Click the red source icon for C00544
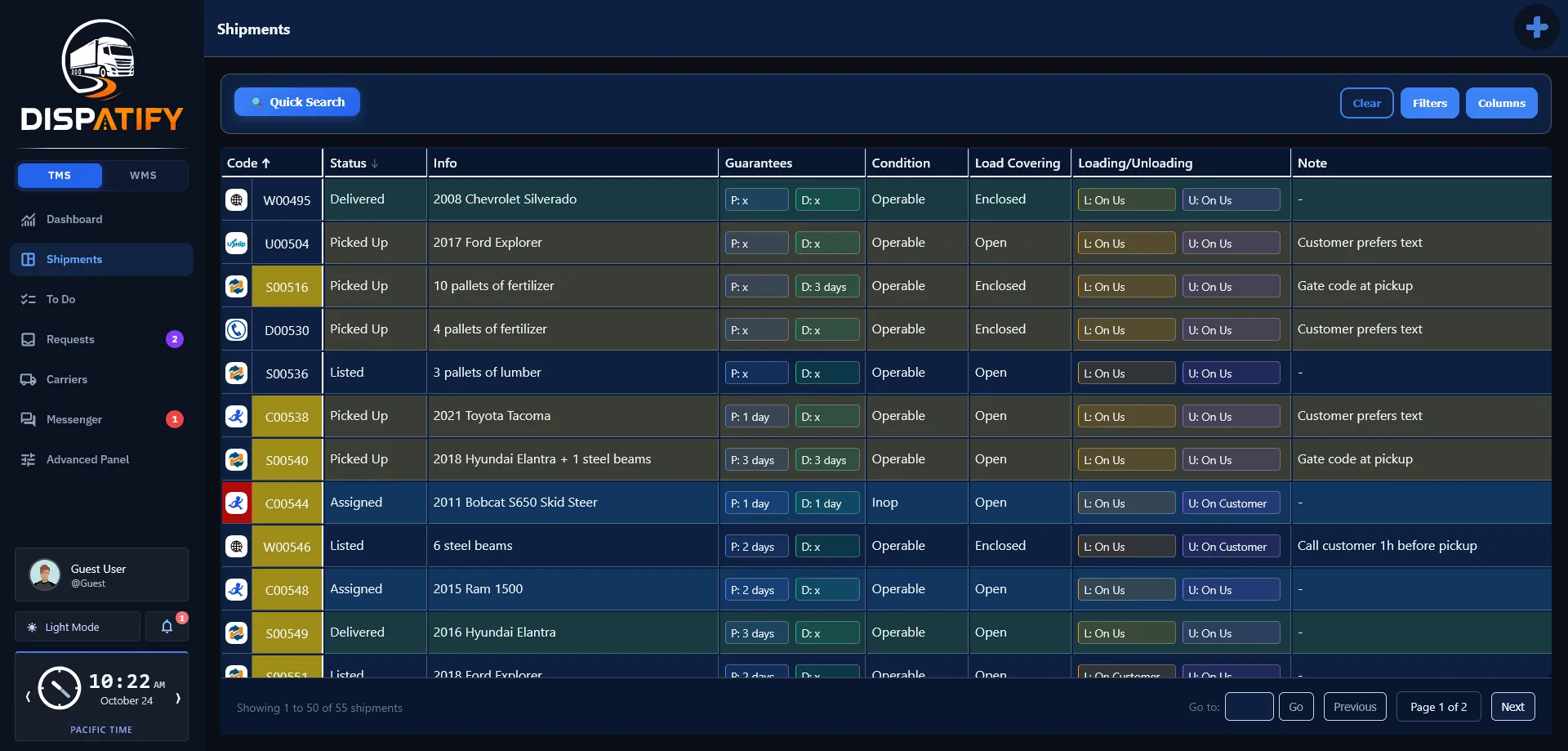Image resolution: width=1568 pixels, height=751 pixels. point(237,503)
